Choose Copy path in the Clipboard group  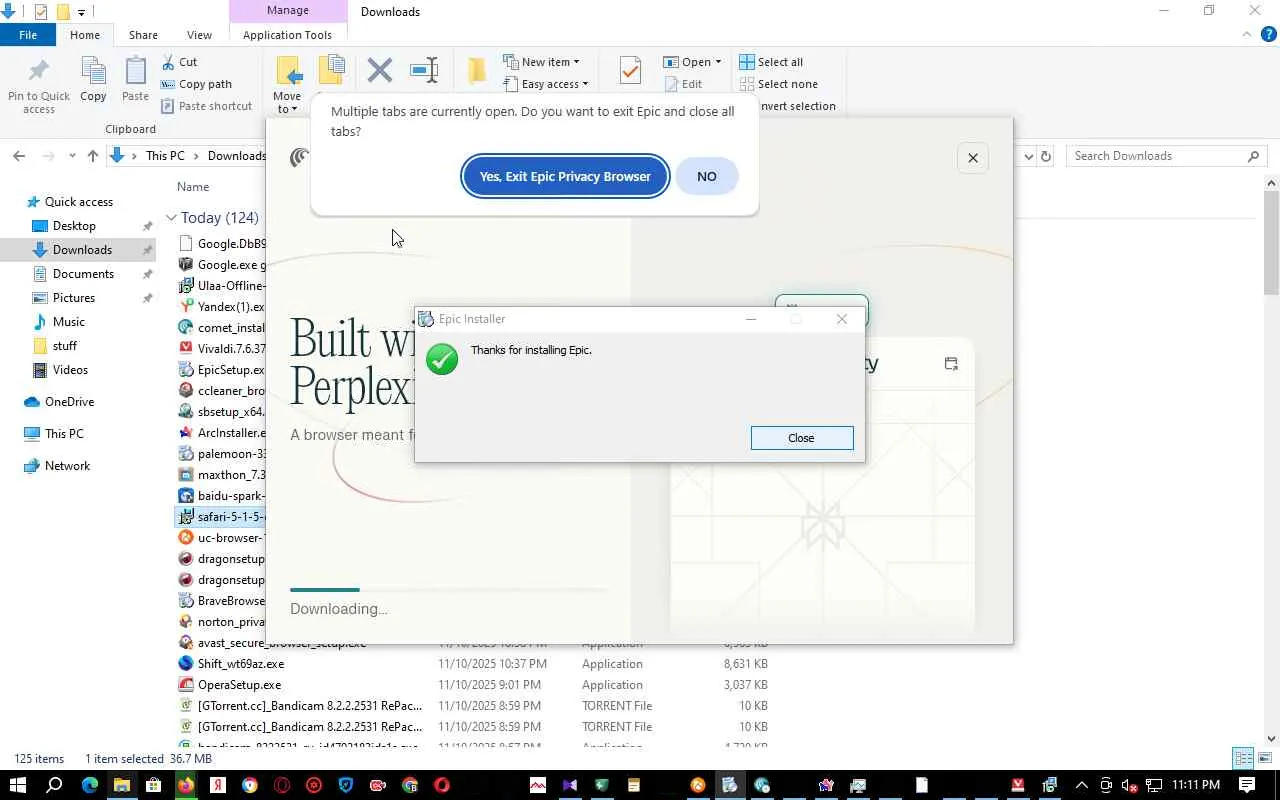196,84
